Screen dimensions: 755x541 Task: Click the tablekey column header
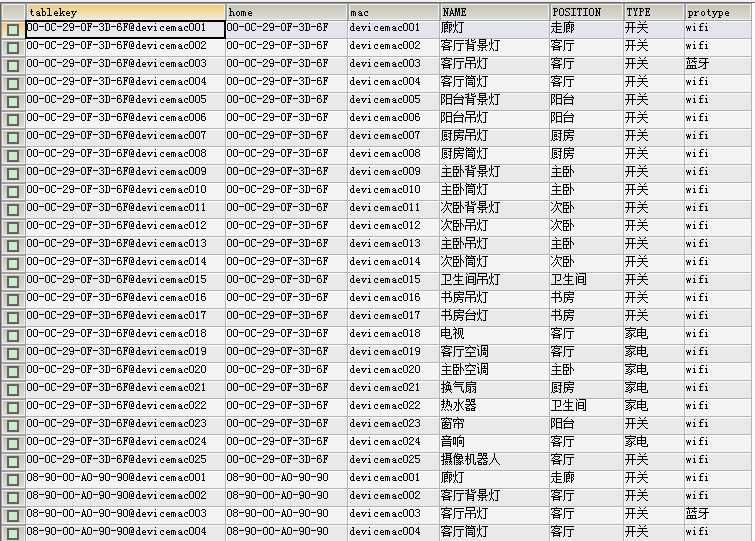click(x=125, y=12)
